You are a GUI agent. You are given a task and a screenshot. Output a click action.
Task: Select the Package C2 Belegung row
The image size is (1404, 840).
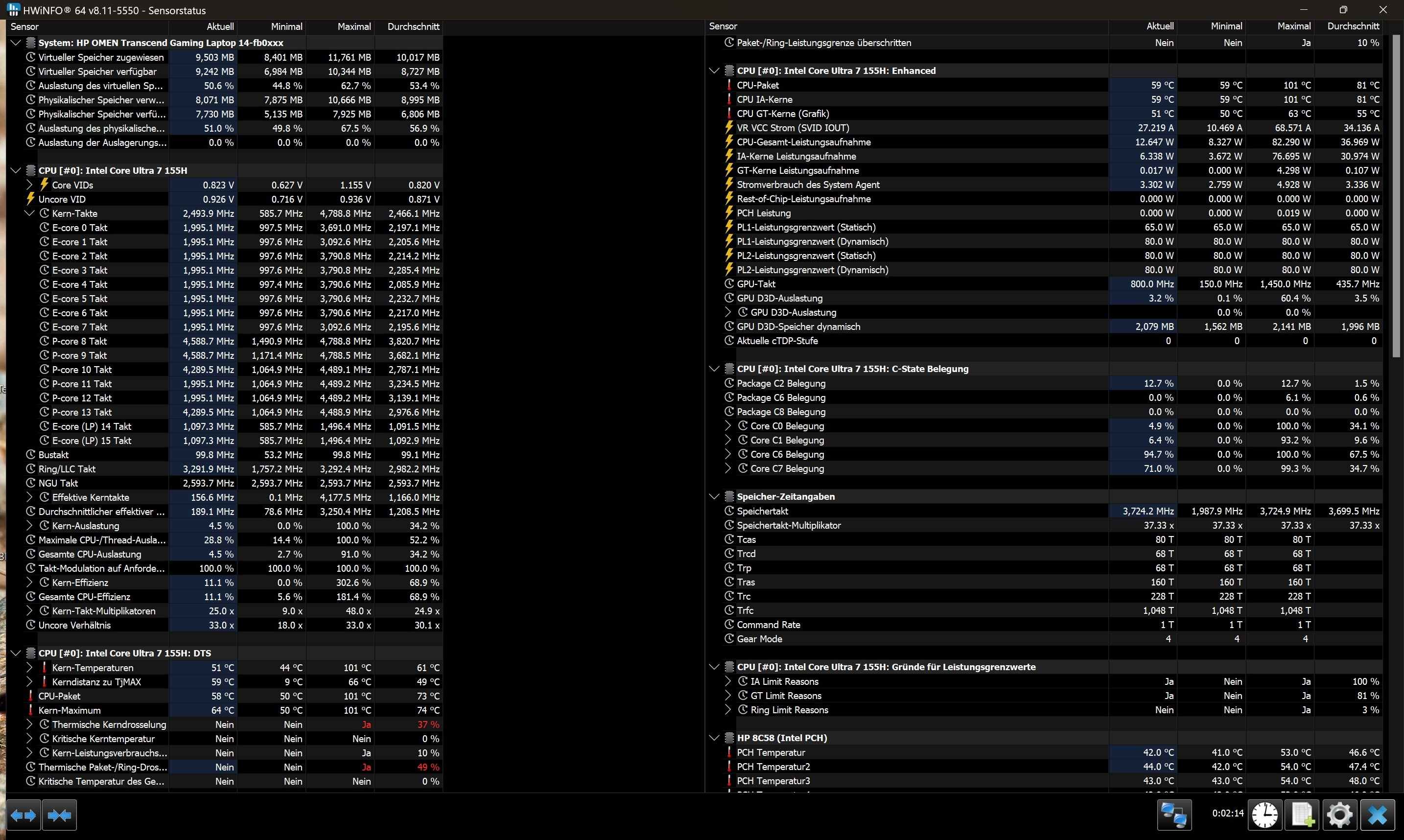point(1044,383)
